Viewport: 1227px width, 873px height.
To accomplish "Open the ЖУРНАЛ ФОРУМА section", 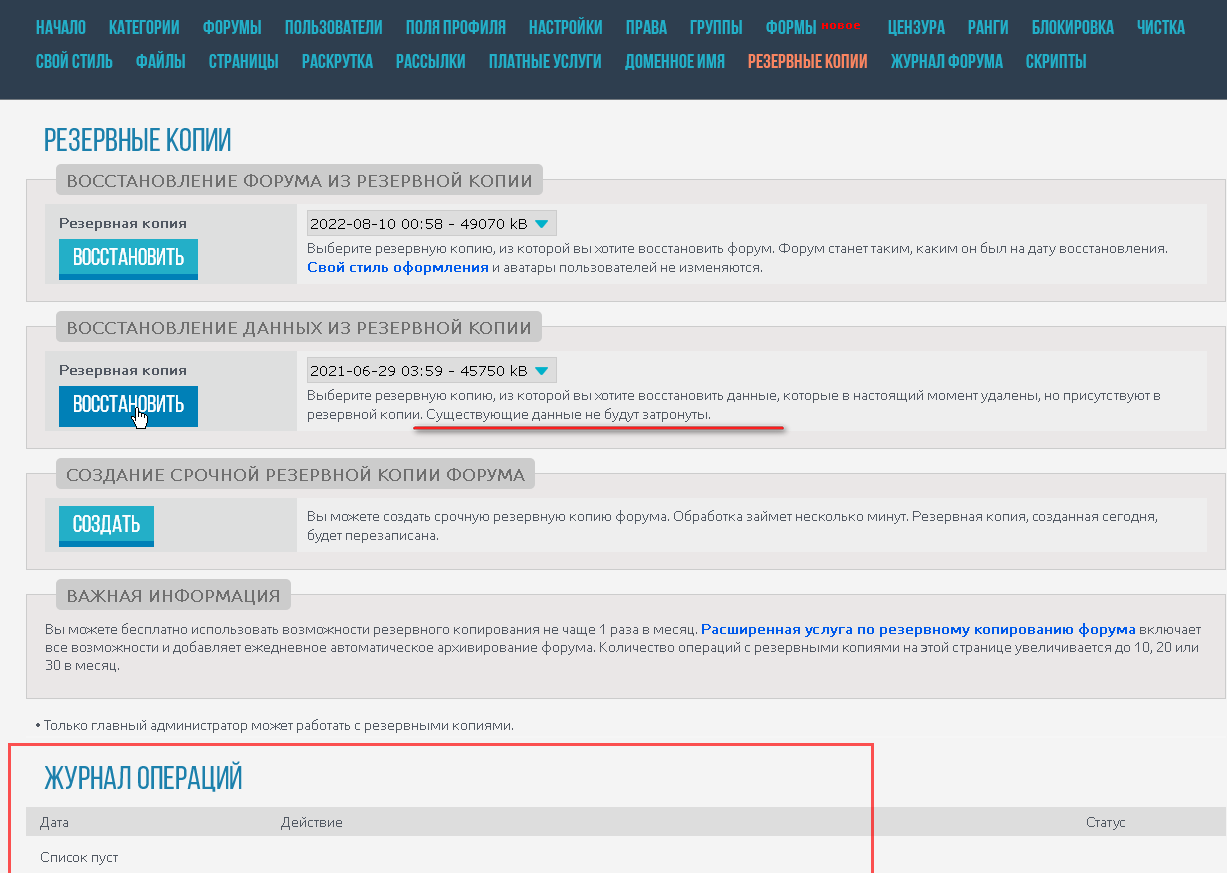I will [946, 61].
